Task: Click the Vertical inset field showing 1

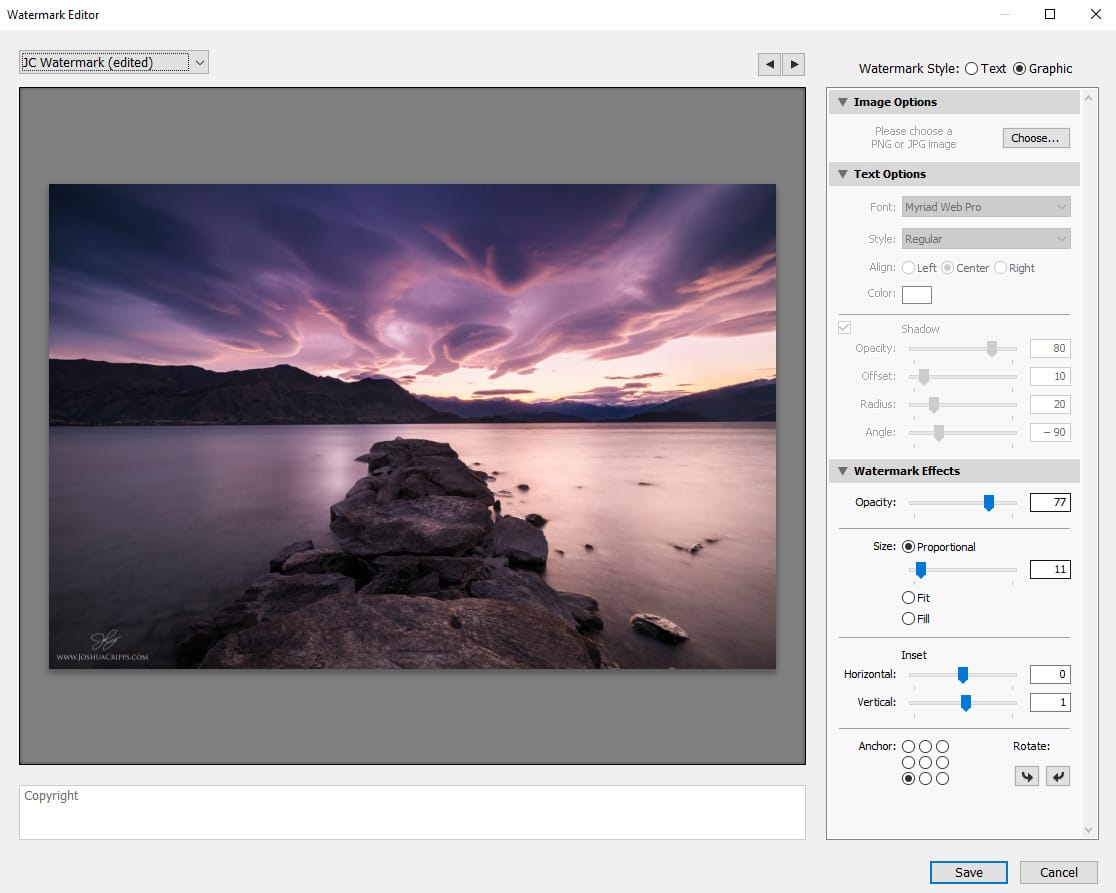Action: (1050, 702)
